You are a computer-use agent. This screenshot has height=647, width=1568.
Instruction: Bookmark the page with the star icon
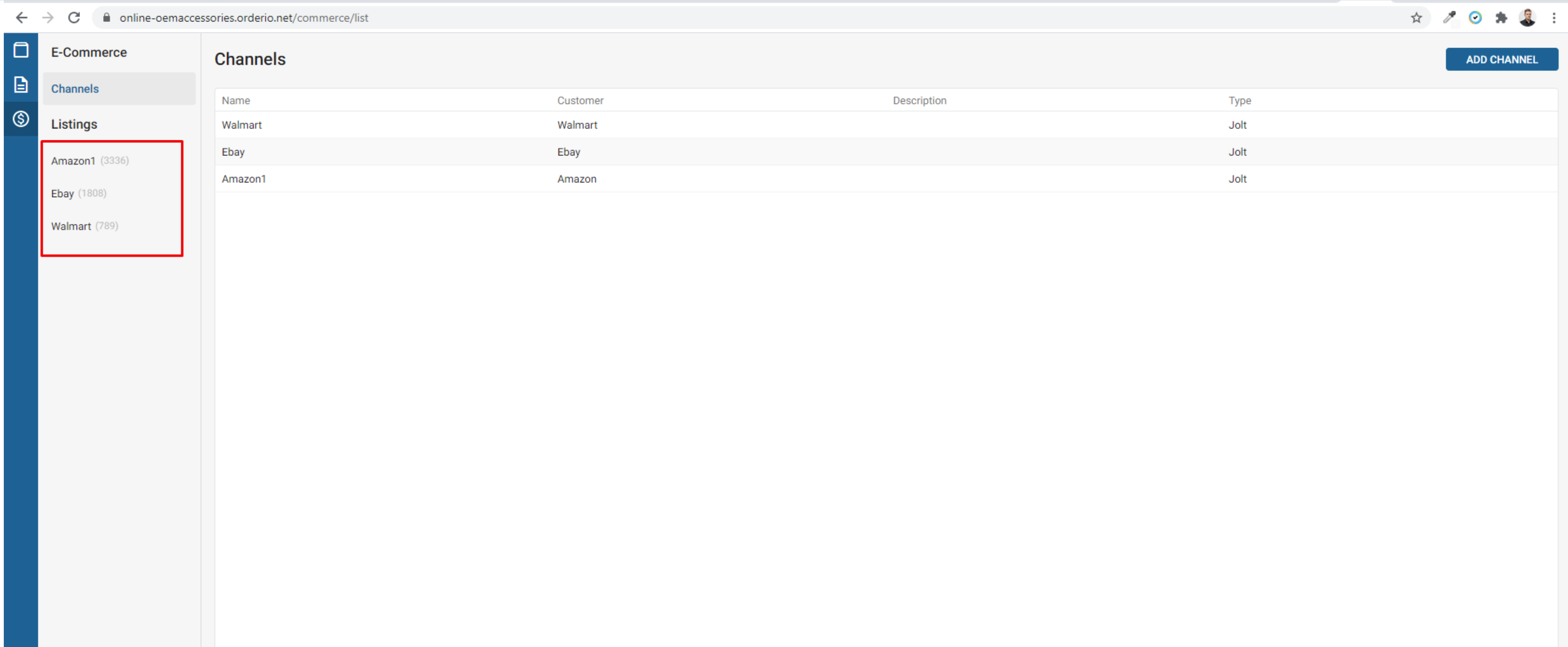(x=1416, y=18)
